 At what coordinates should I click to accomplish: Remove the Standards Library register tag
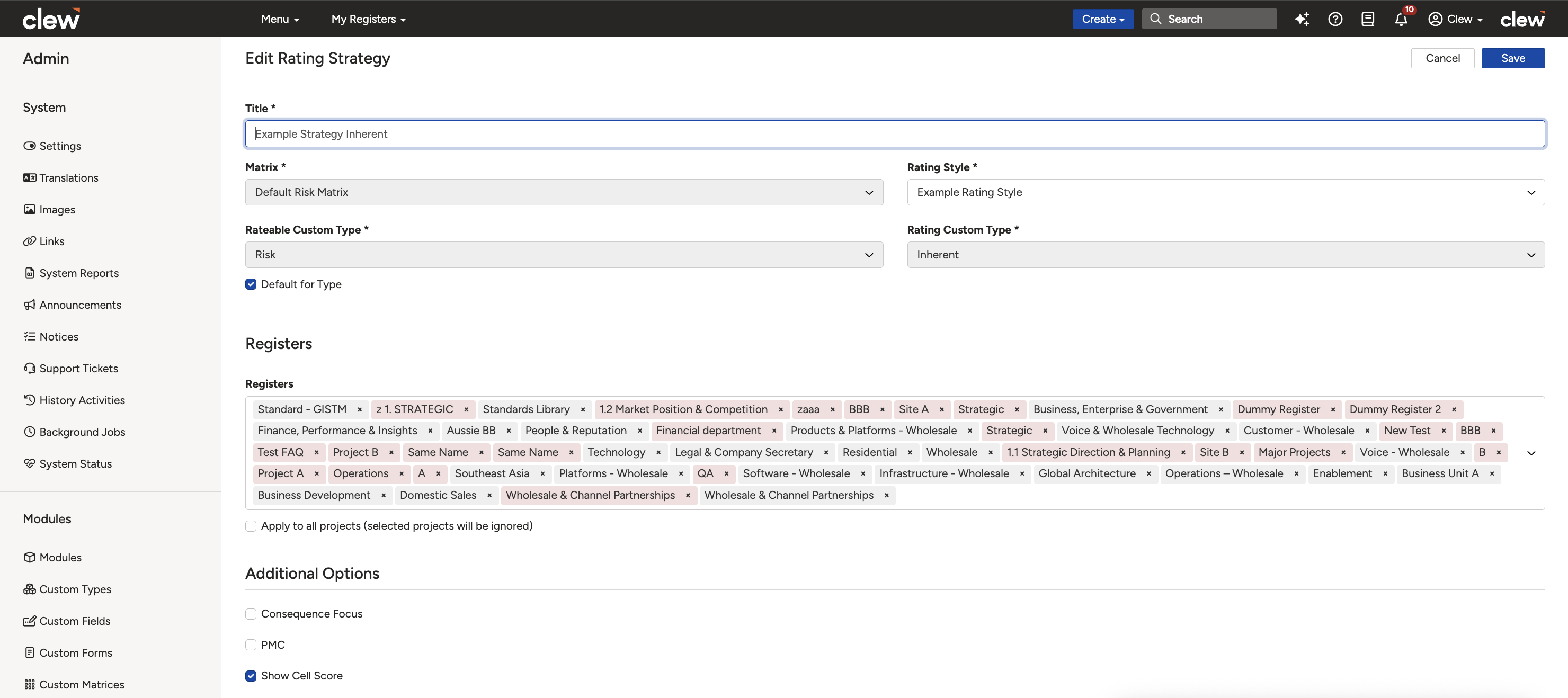coord(583,409)
